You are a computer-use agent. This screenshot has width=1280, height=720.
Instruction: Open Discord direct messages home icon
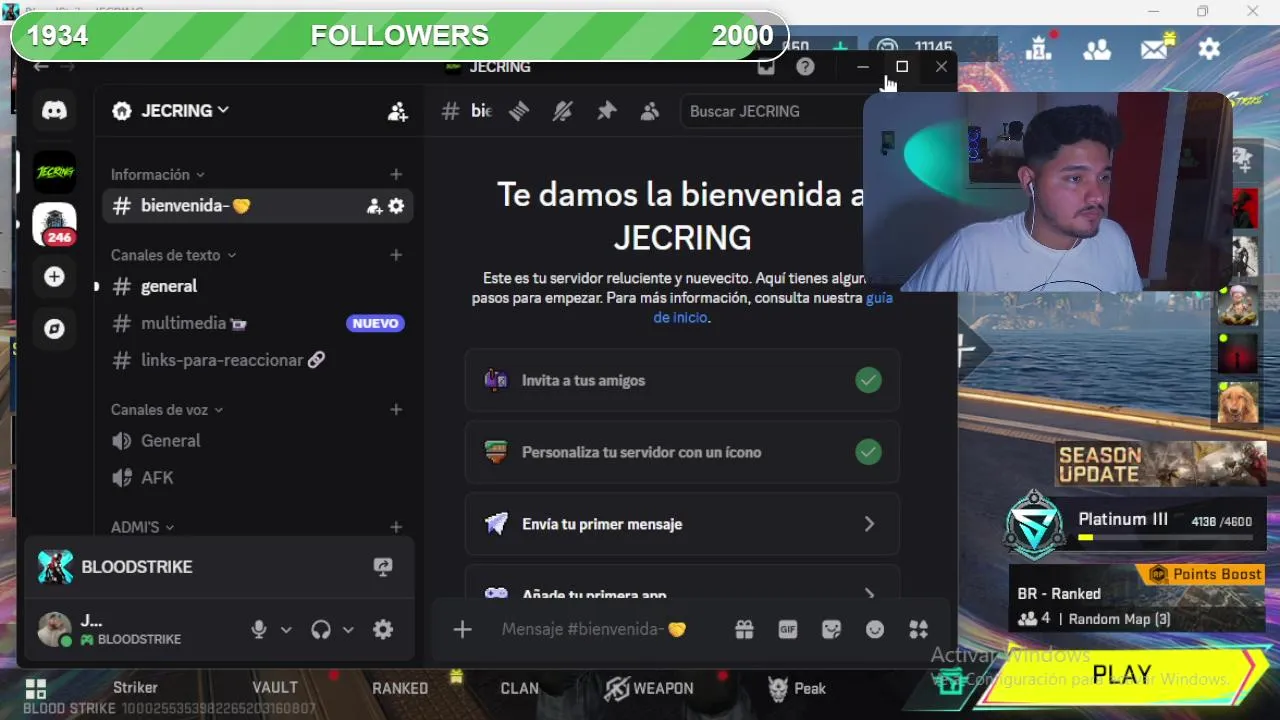click(54, 111)
